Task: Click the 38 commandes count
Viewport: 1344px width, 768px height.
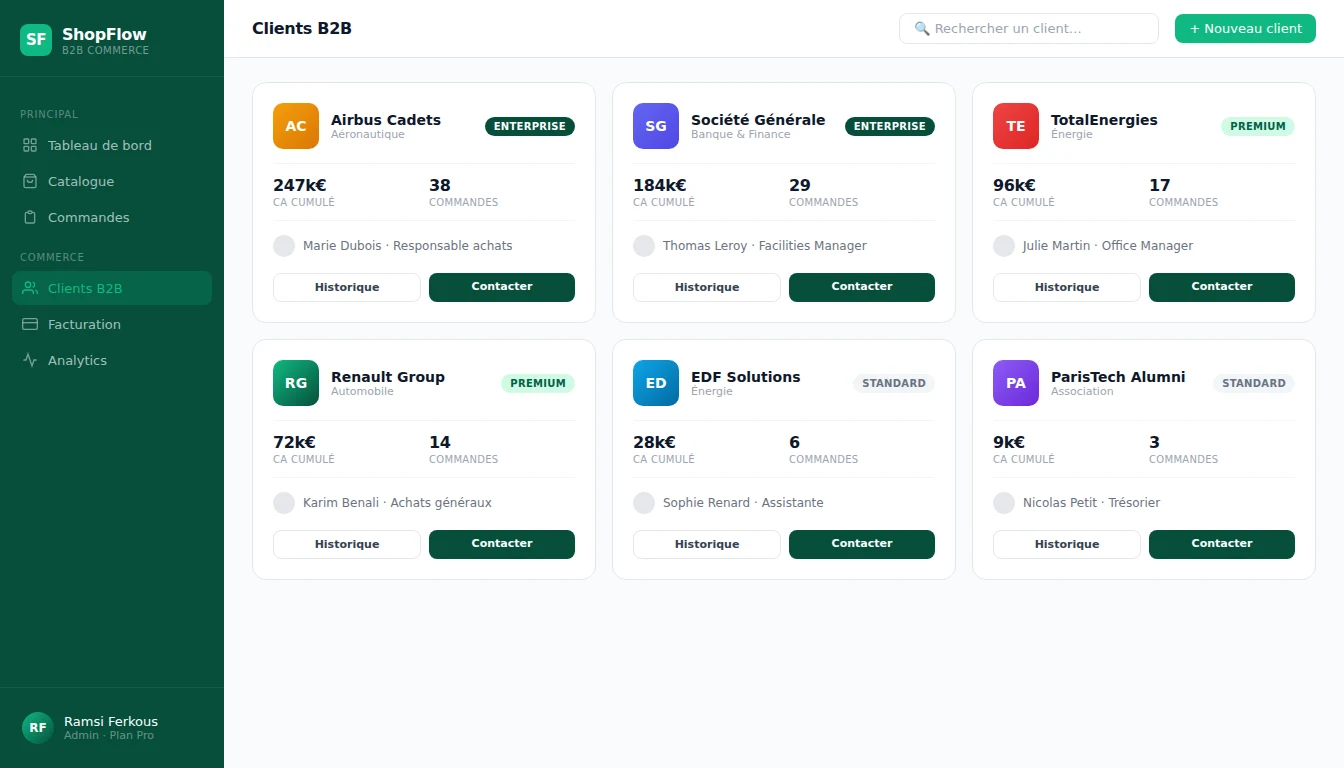Action: [x=440, y=185]
